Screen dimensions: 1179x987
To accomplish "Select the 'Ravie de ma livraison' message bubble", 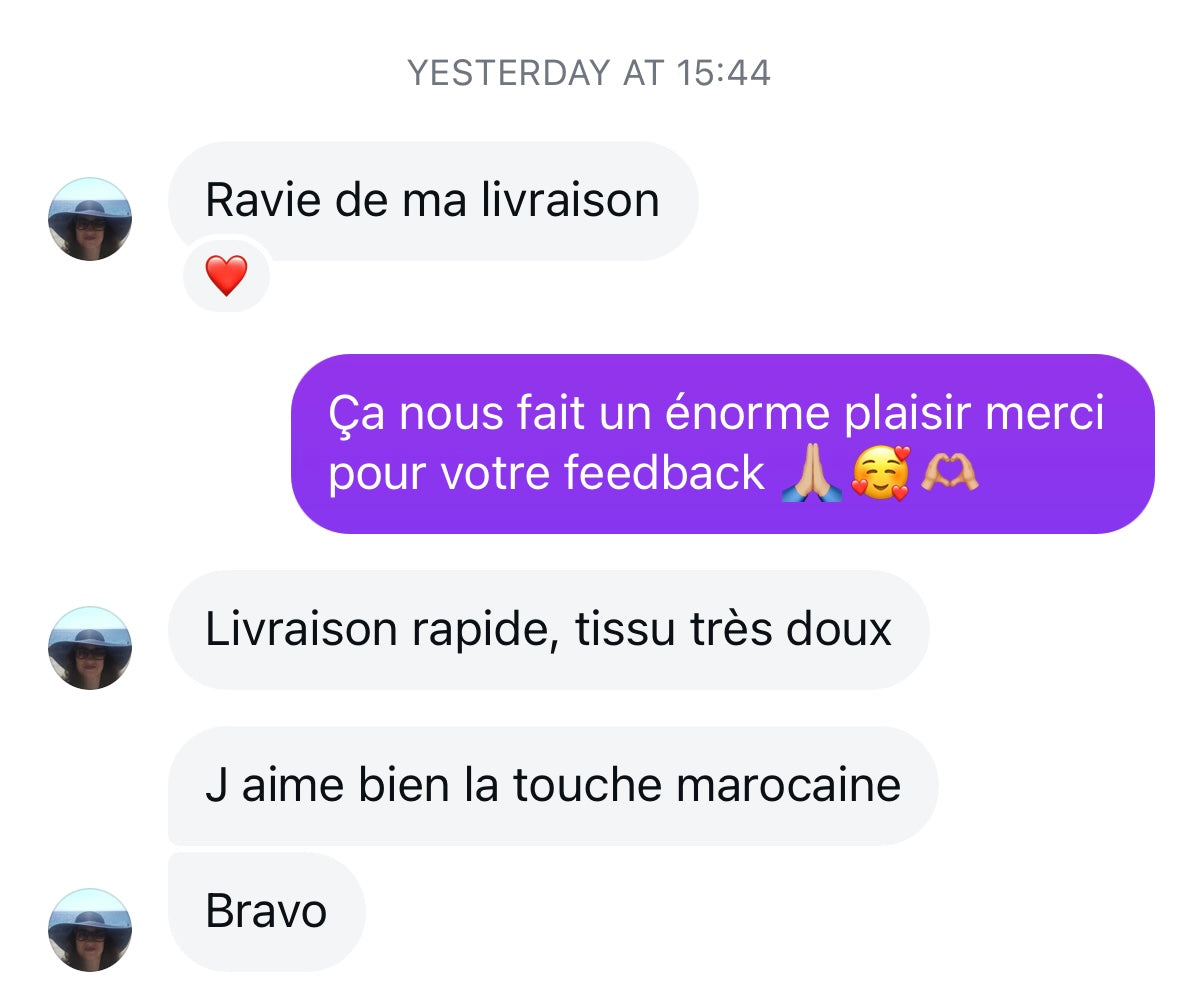I will pyautogui.click(x=433, y=201).
